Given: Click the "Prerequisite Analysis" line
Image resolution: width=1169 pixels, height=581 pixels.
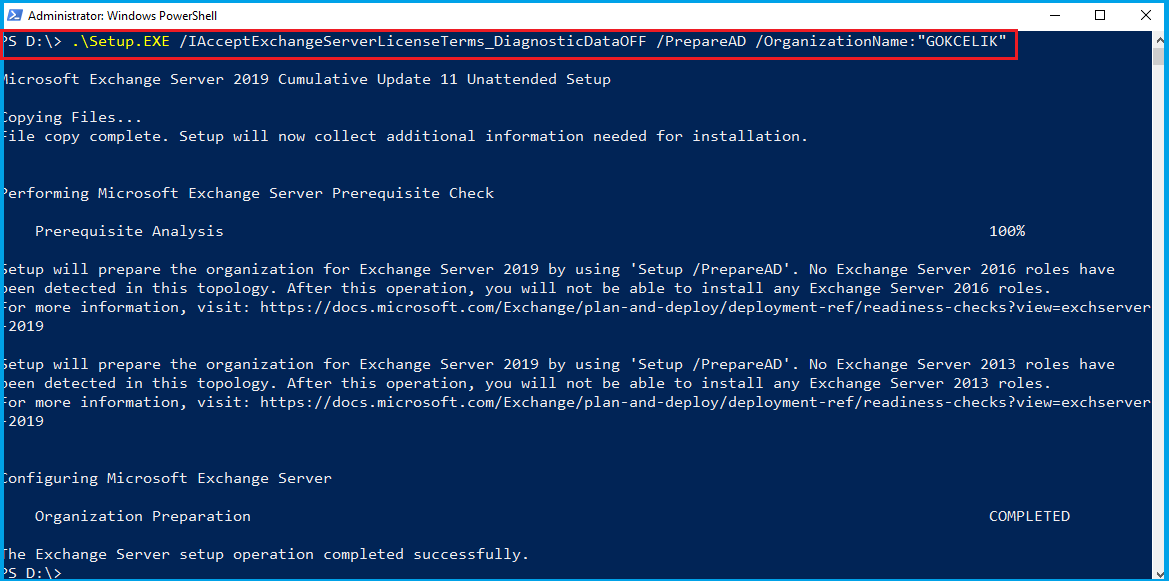Looking at the screenshot, I should 129,231.
